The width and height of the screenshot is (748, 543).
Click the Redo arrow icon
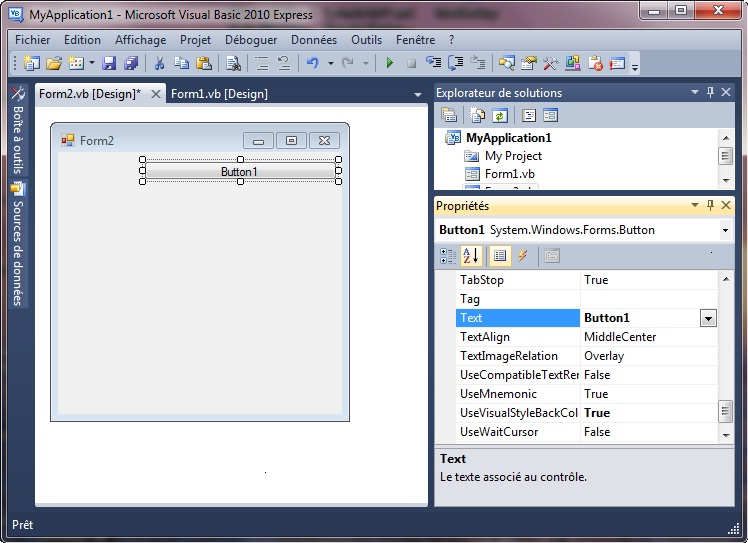point(348,63)
